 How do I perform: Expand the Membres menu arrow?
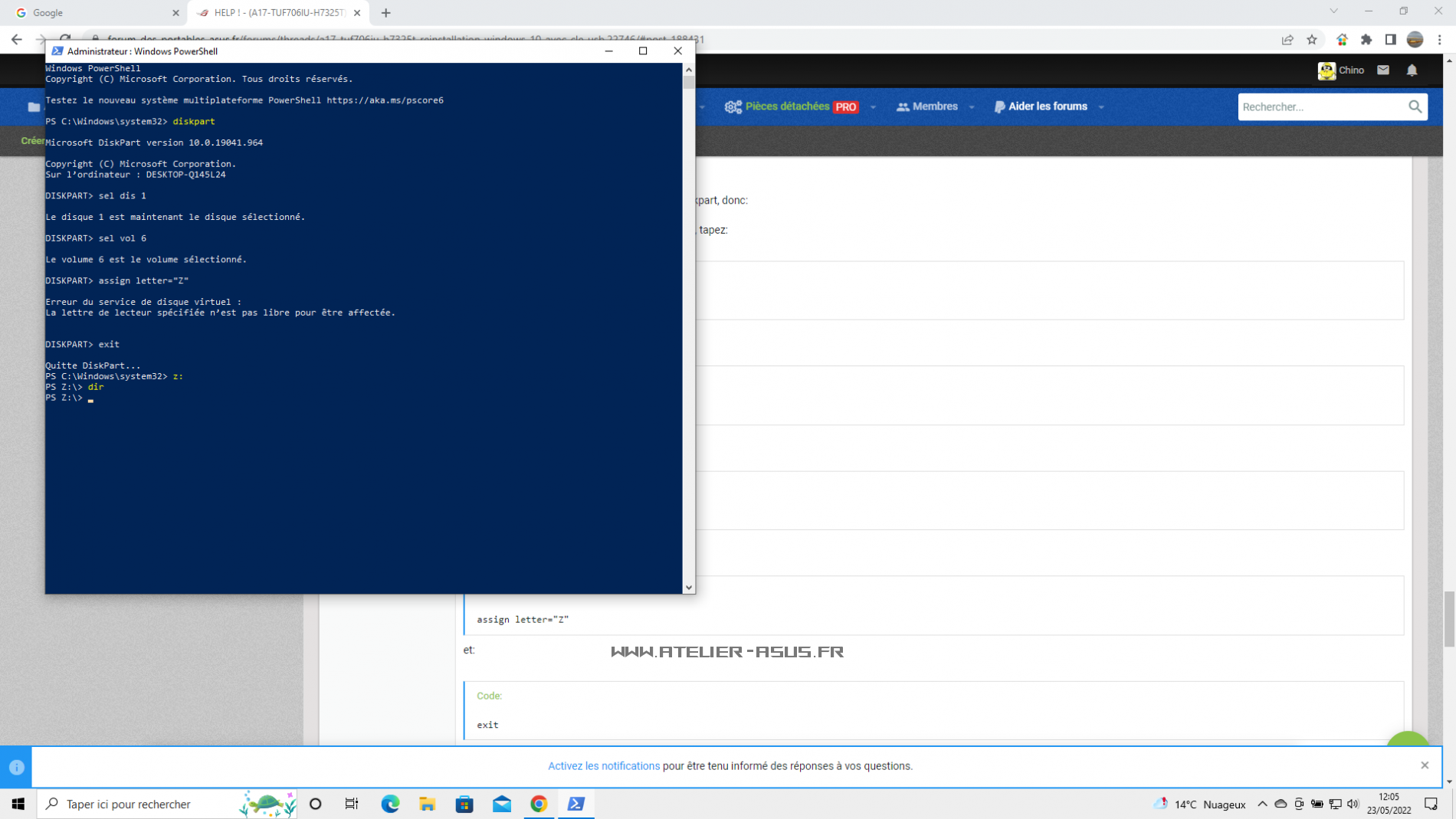click(972, 107)
